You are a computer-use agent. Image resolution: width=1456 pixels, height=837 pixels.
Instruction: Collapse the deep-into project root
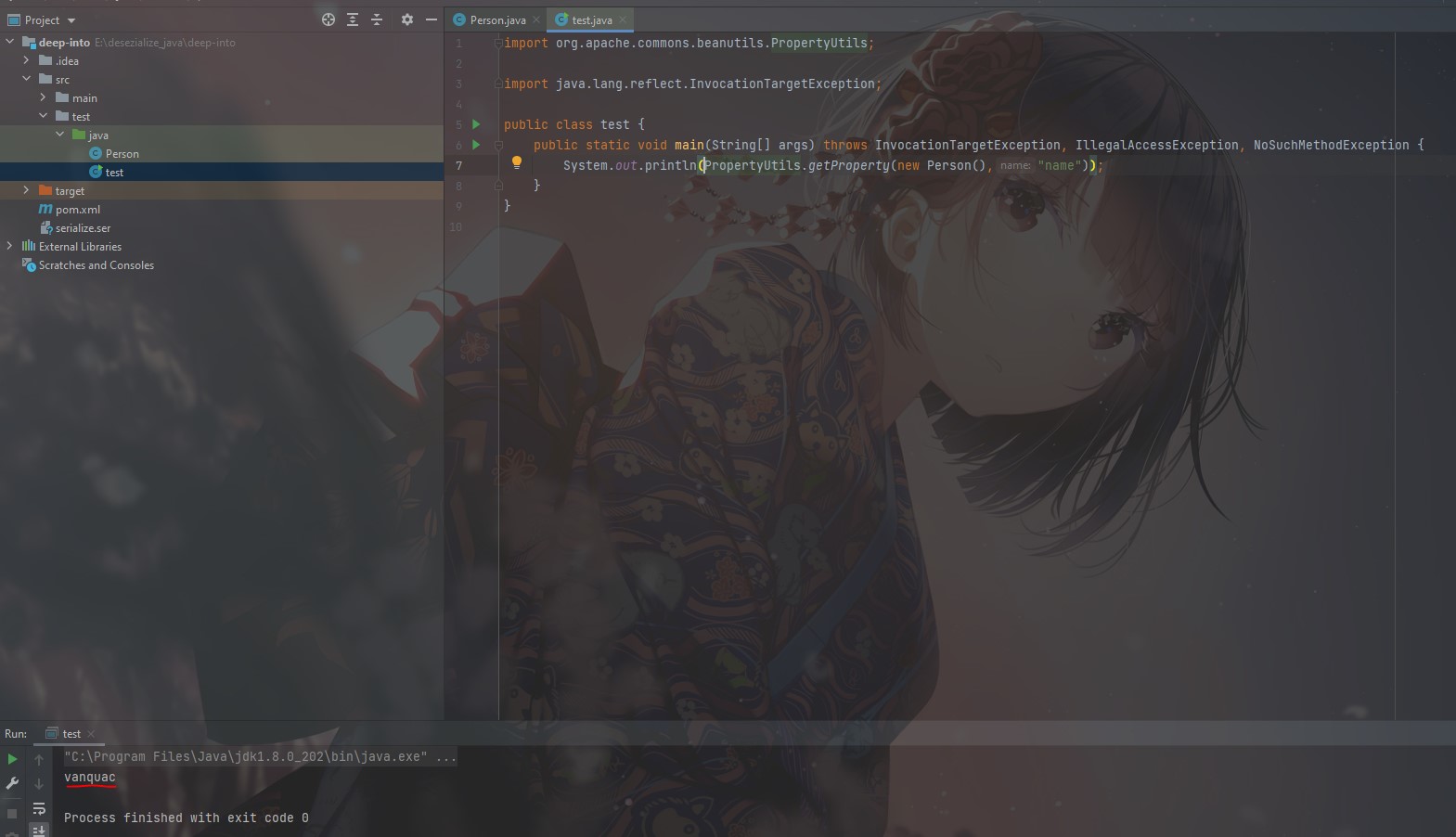10,42
